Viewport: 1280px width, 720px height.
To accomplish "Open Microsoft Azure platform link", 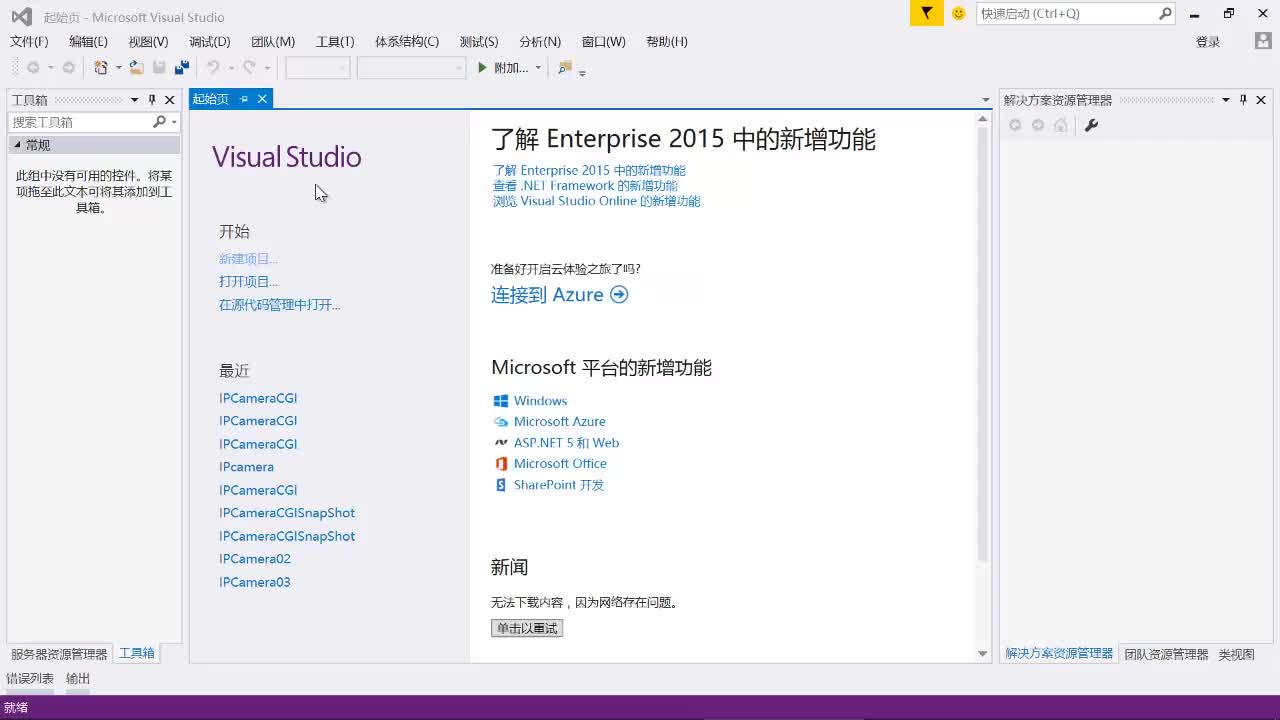I will (560, 422).
